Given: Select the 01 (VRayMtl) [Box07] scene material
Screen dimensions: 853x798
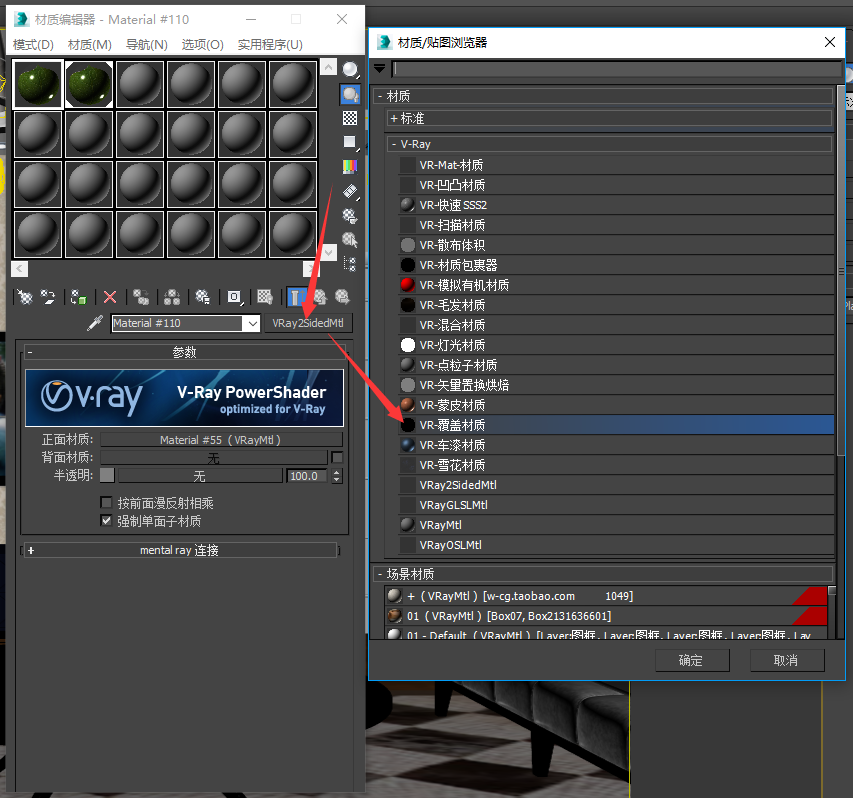Looking at the screenshot, I should (x=605, y=616).
